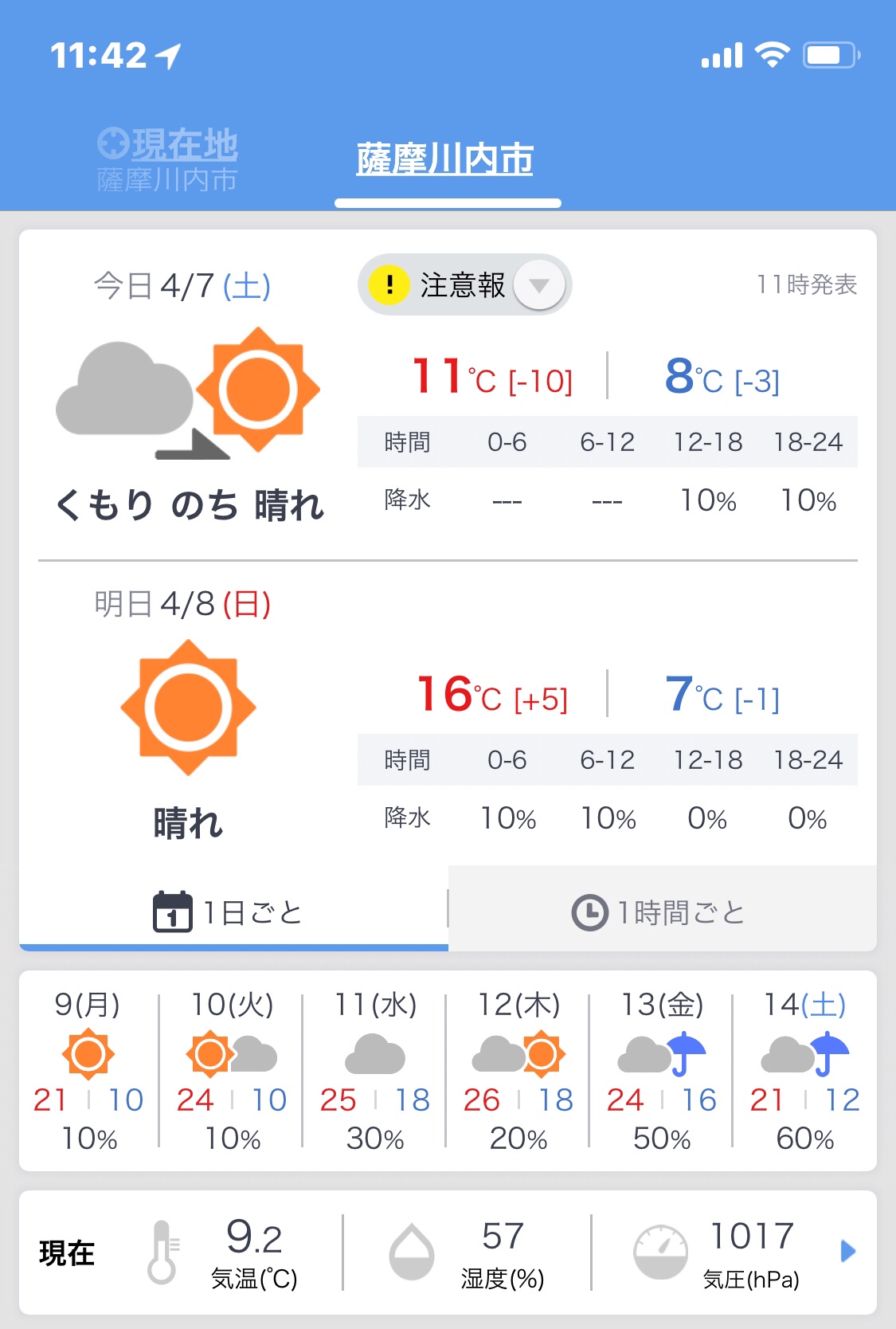Switch to the 1時間ごと hourly tab

tap(663, 912)
